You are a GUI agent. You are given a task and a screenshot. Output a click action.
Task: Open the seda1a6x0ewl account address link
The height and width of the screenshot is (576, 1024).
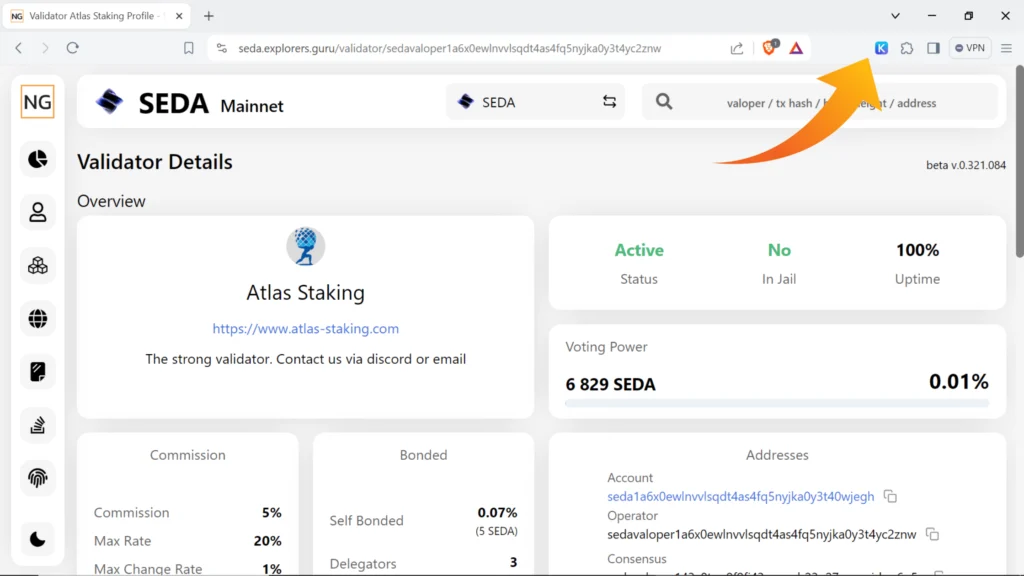(x=740, y=497)
